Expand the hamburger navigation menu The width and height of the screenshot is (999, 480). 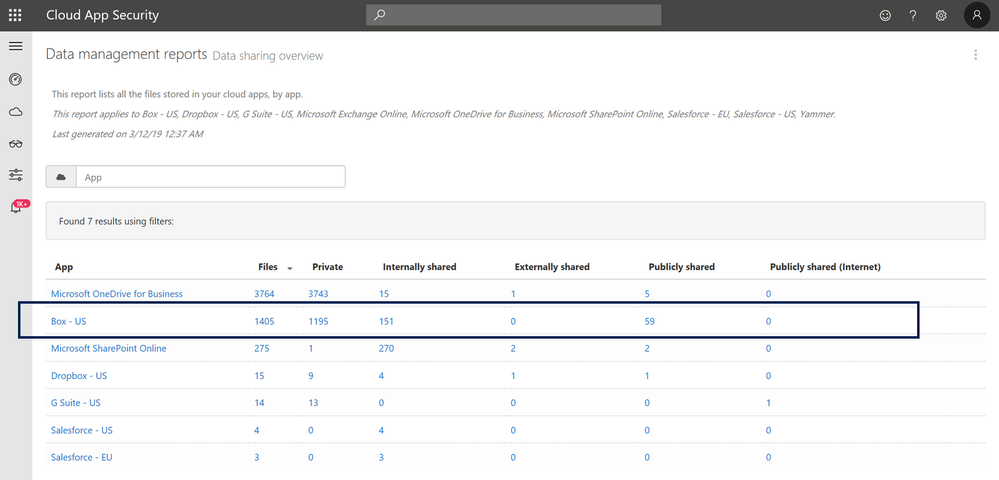tap(16, 47)
